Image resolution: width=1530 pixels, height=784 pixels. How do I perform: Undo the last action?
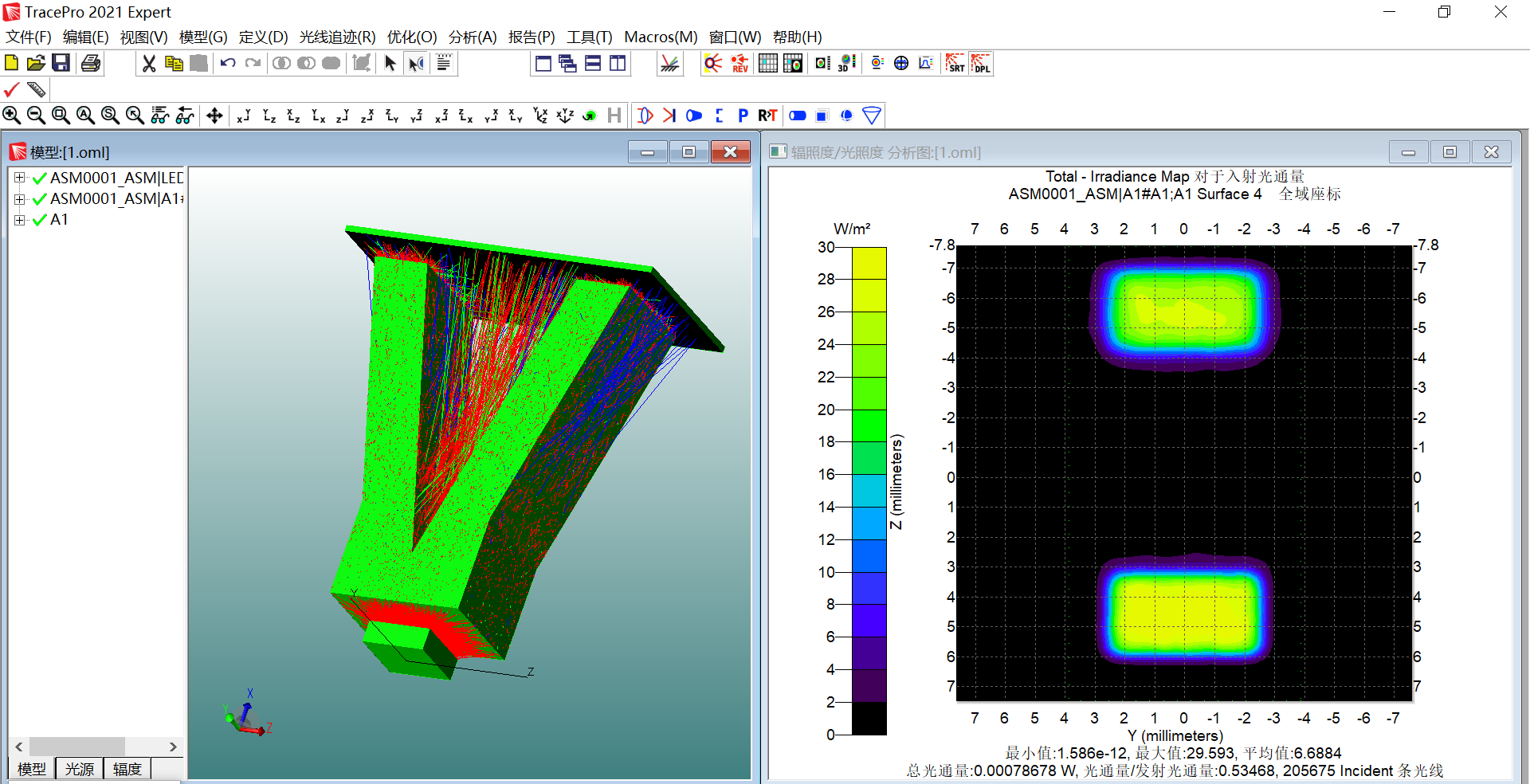228,63
